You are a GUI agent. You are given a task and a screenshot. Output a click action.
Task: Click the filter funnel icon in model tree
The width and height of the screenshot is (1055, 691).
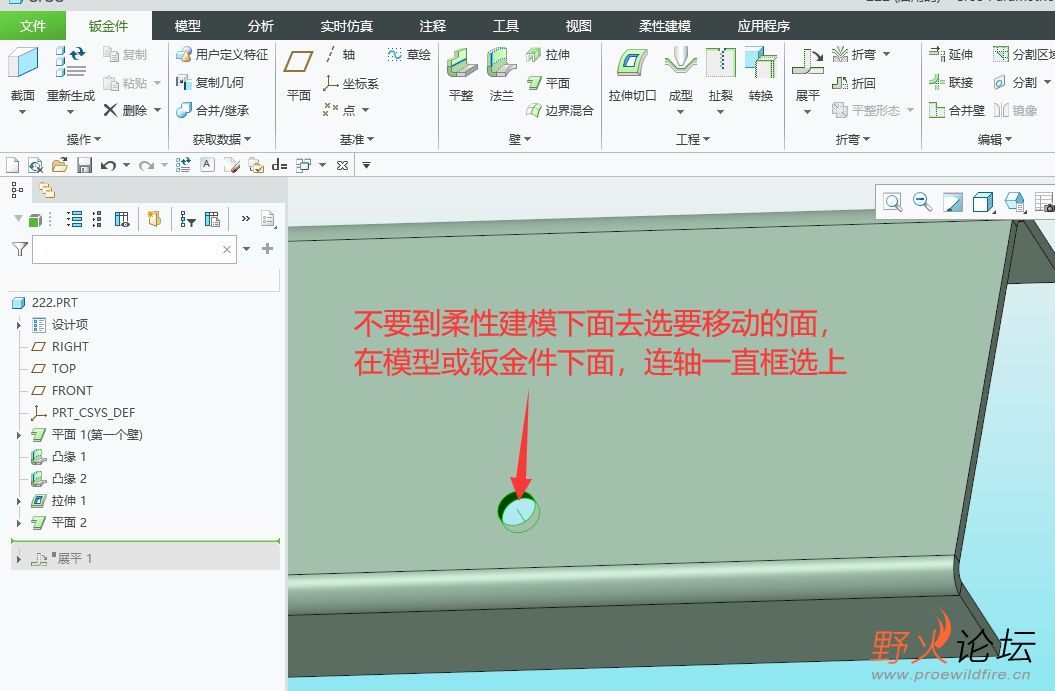point(20,250)
